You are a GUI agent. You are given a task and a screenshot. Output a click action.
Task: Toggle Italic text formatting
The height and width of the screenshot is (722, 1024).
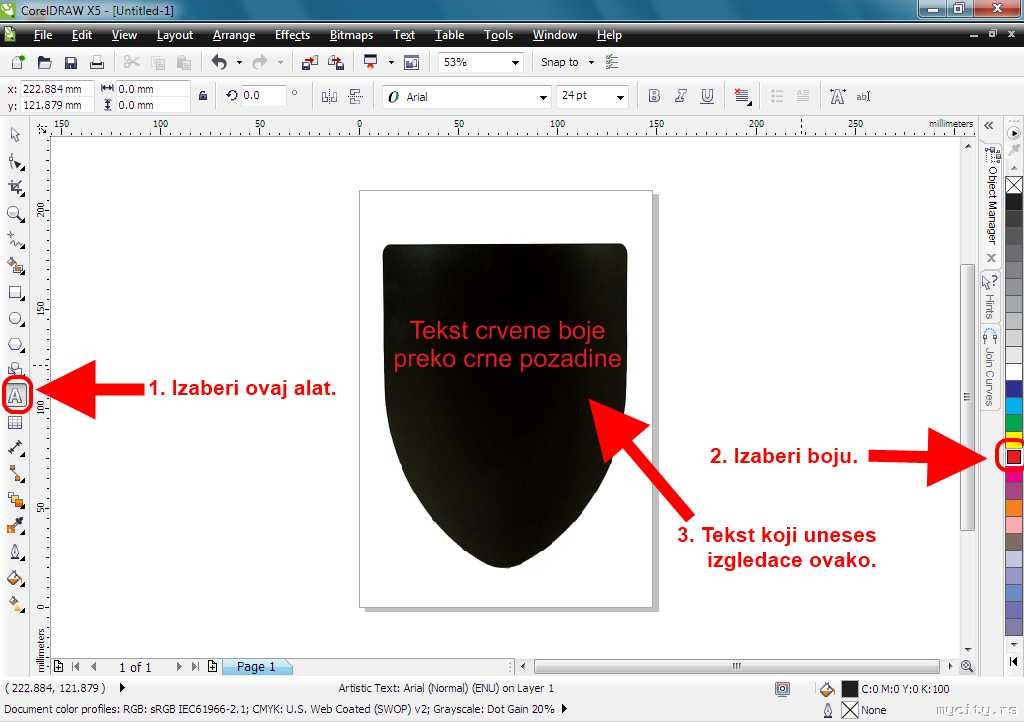click(681, 96)
